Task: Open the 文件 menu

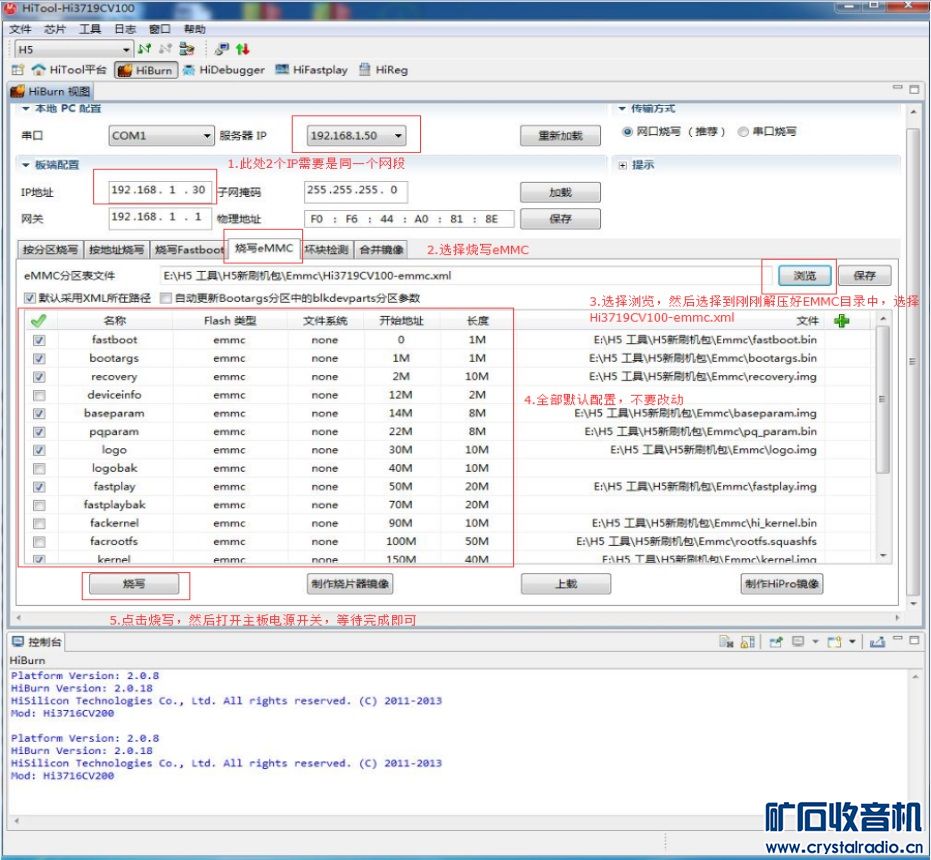Action: pyautogui.click(x=20, y=29)
